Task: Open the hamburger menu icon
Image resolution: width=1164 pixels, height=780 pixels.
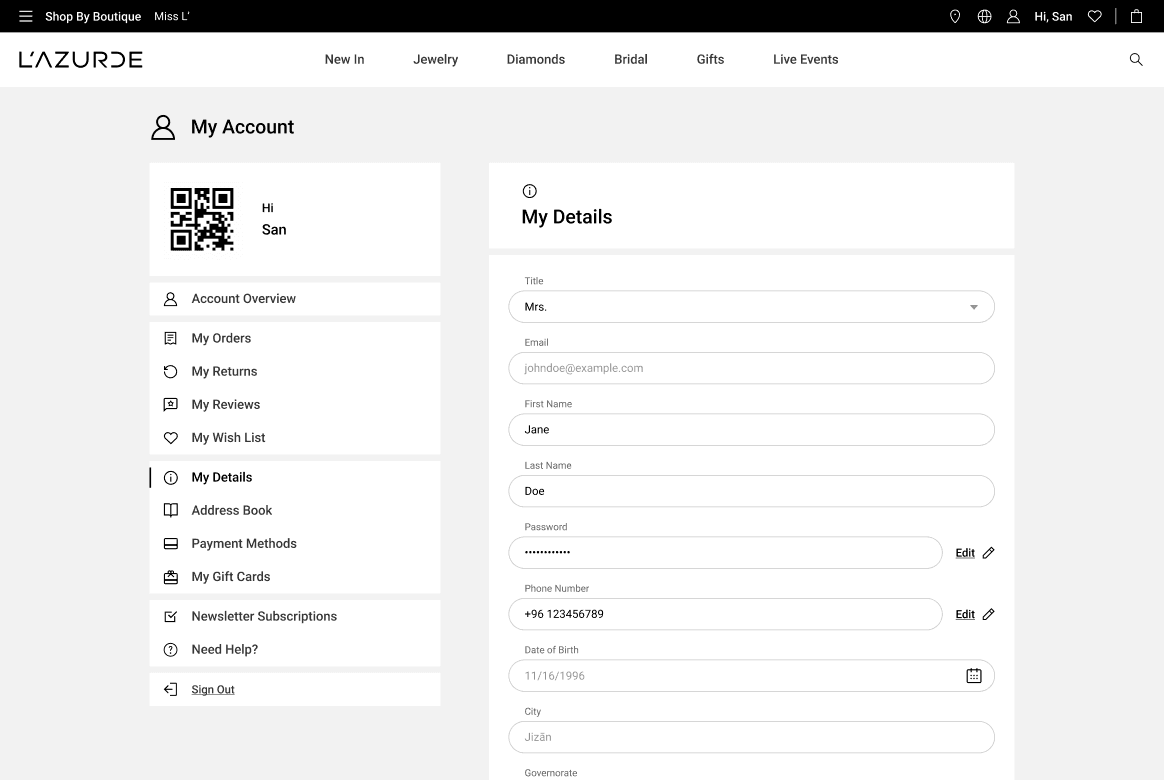Action: click(x=26, y=16)
